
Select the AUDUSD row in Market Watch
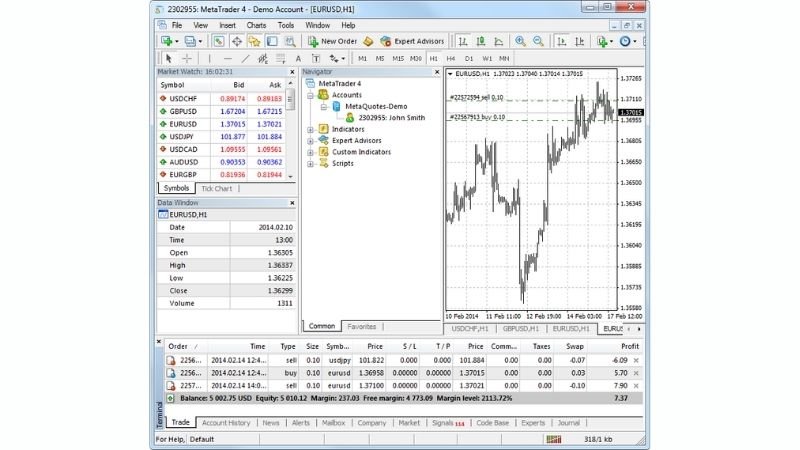point(221,162)
